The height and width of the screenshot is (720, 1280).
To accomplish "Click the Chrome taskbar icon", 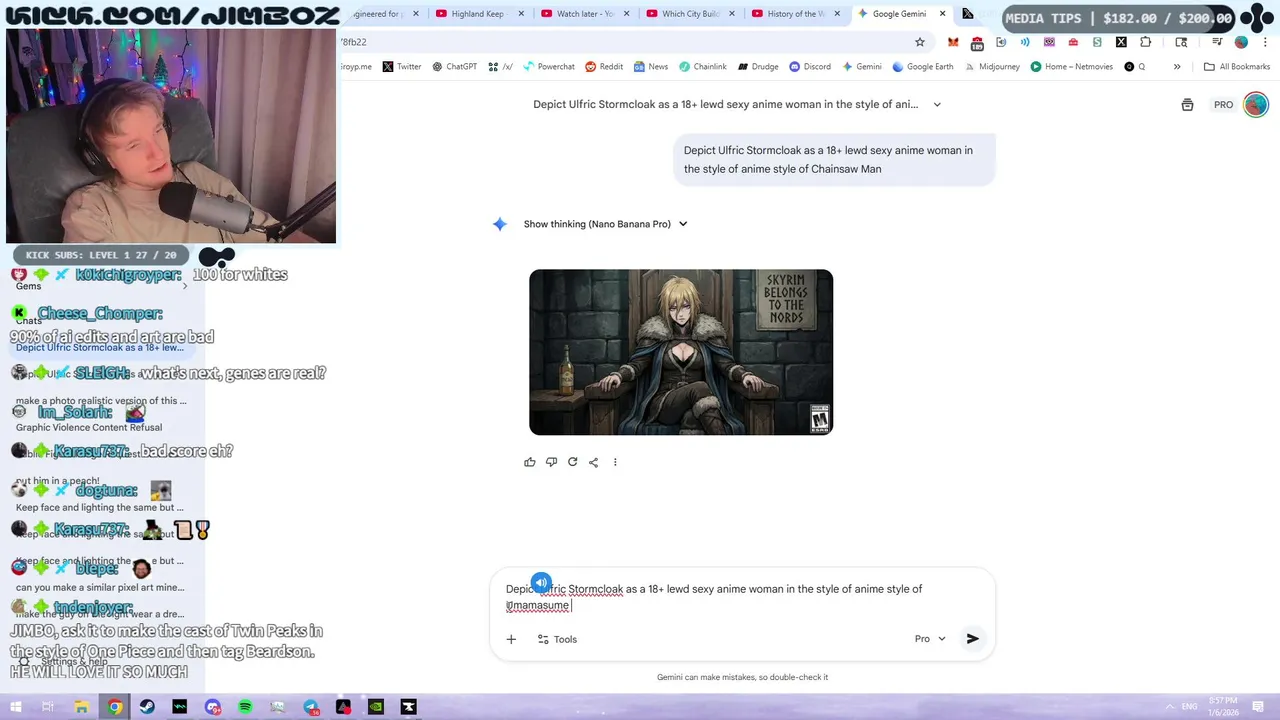I will click(x=115, y=707).
